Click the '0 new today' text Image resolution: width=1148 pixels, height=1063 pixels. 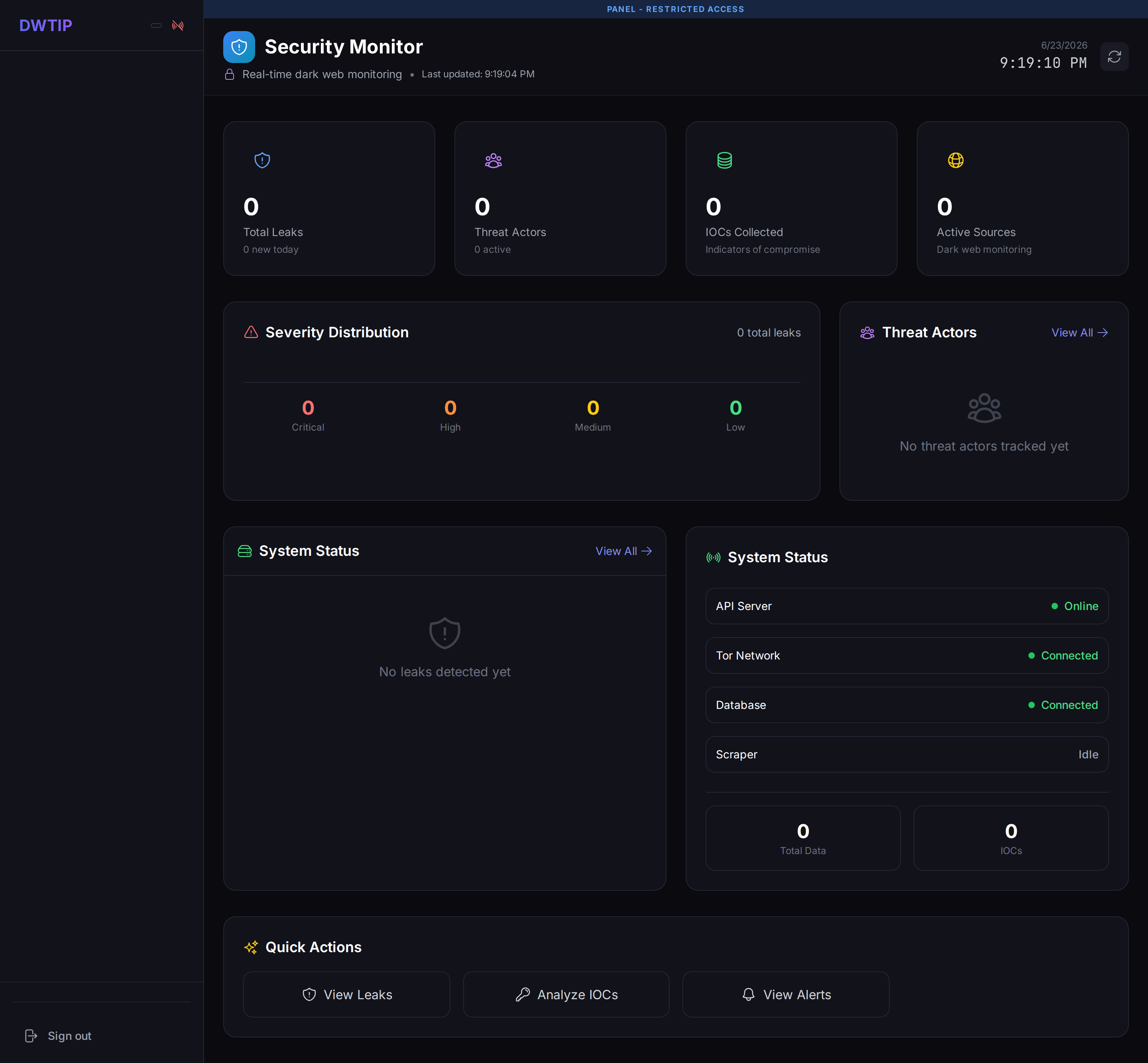pyautogui.click(x=271, y=250)
